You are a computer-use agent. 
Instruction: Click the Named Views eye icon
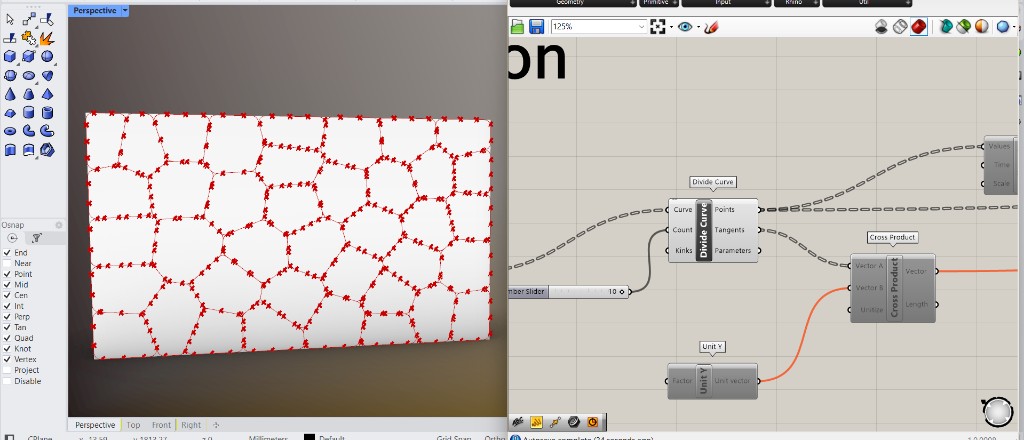(x=684, y=27)
